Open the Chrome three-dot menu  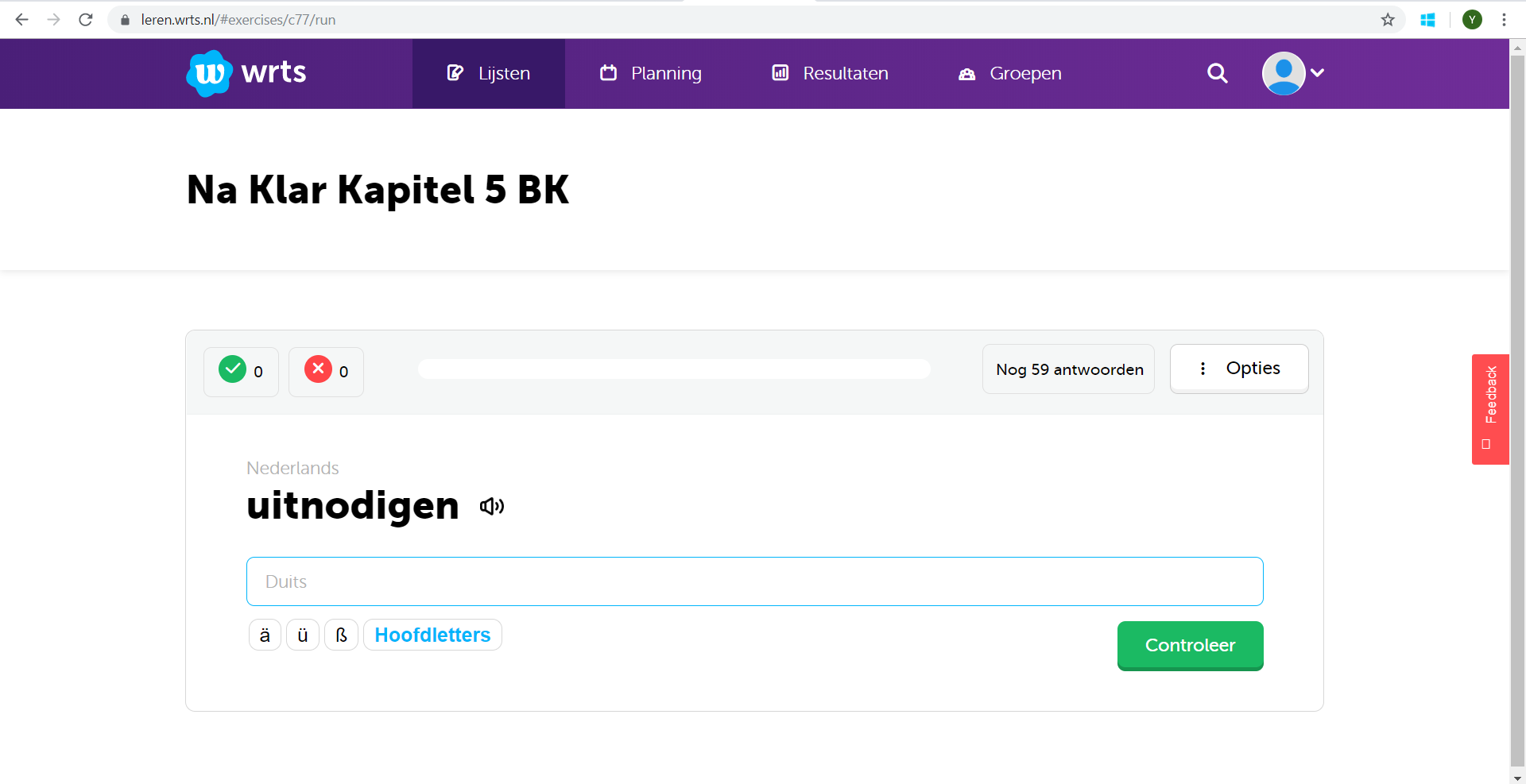click(x=1504, y=20)
